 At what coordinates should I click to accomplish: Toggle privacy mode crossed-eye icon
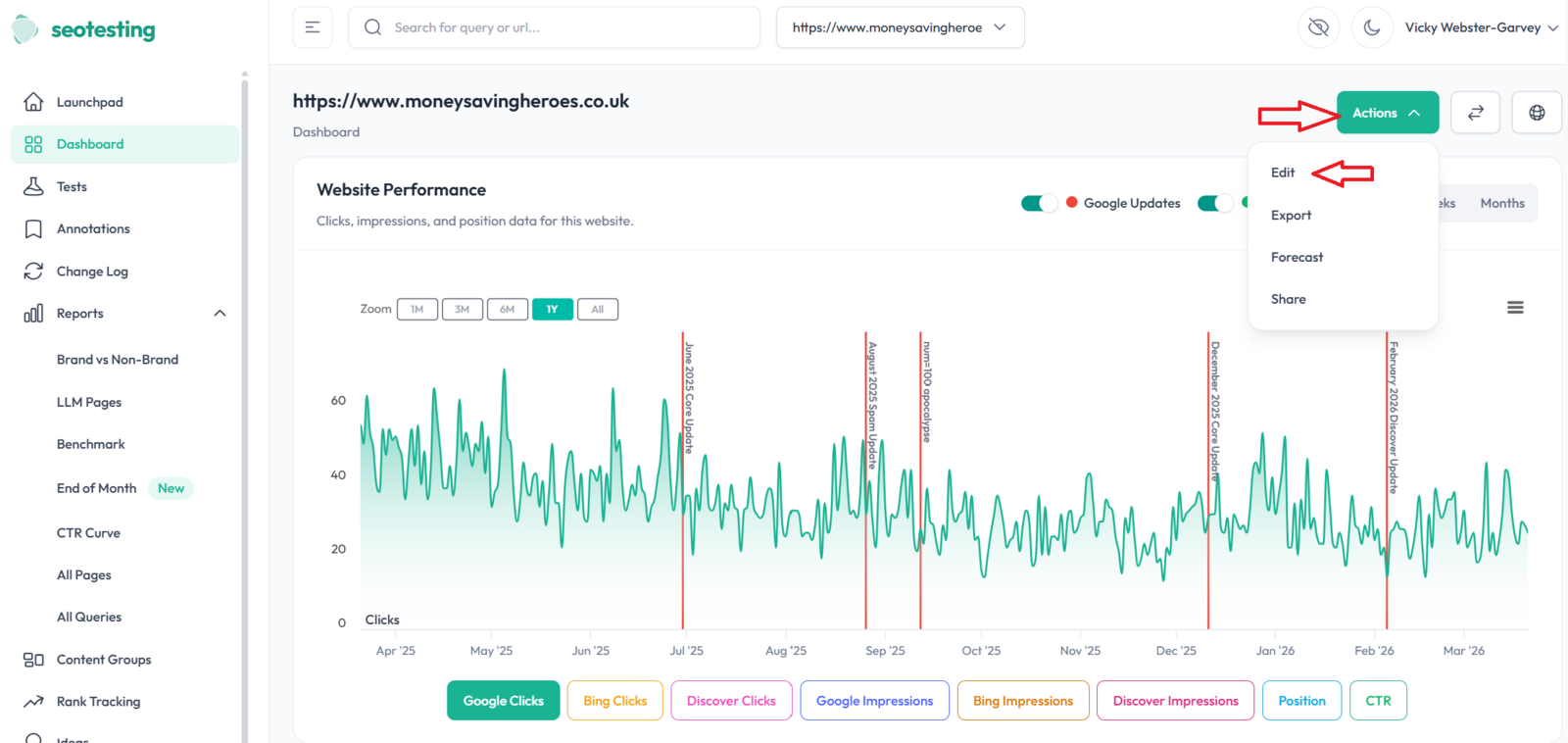pyautogui.click(x=1319, y=27)
